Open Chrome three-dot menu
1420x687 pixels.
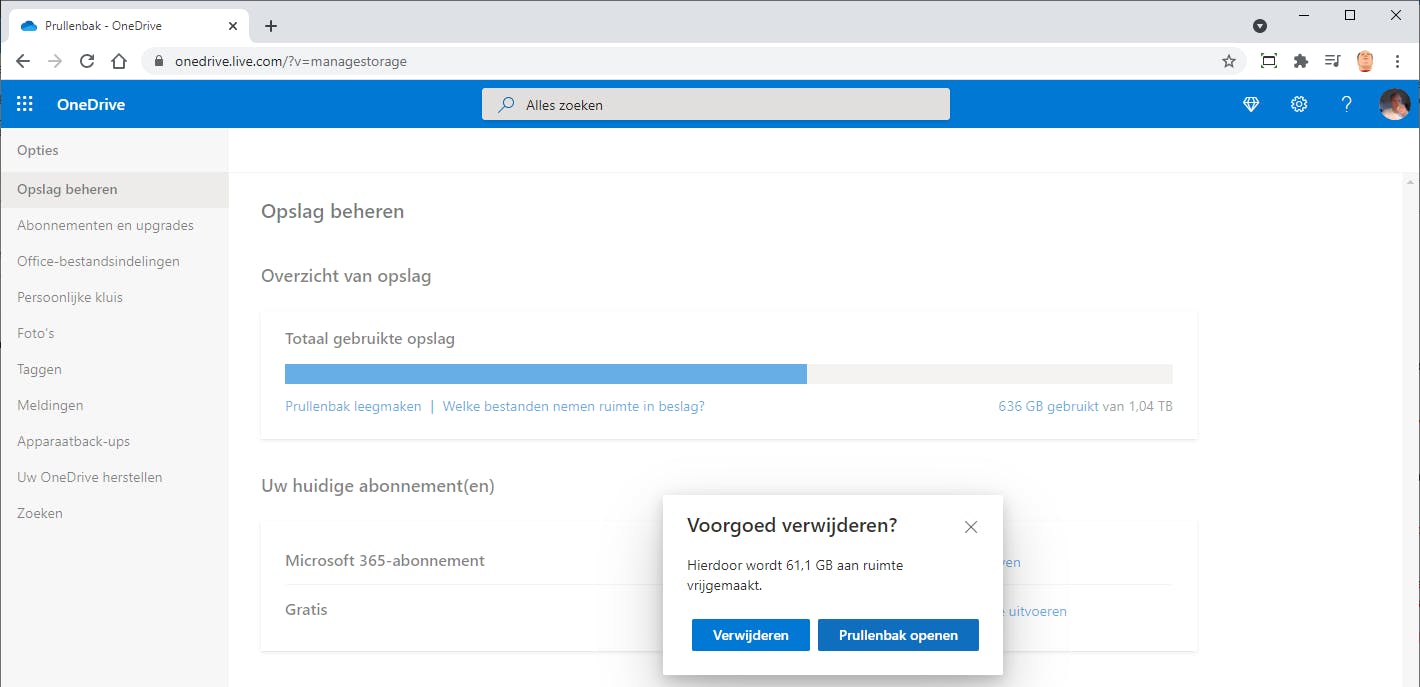tap(1397, 61)
